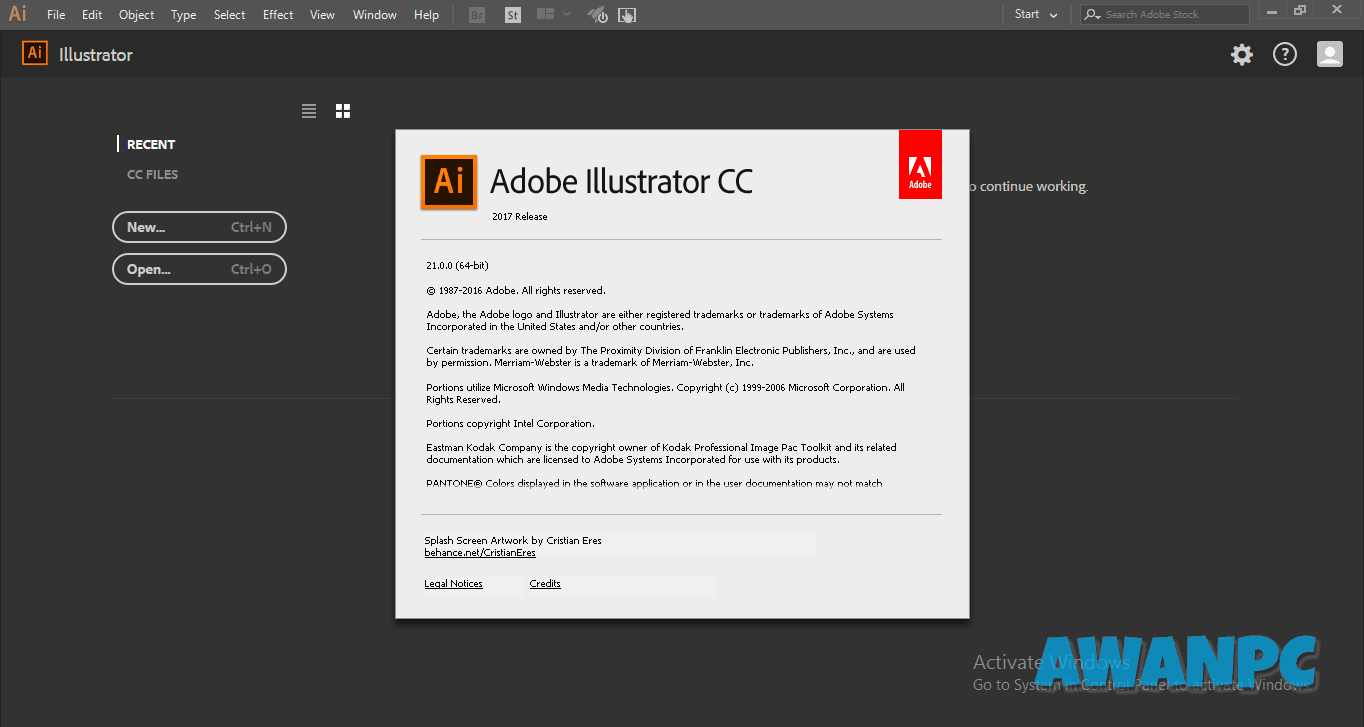Open the Legal Notices link
Image resolution: width=1364 pixels, height=727 pixels.
coord(453,584)
